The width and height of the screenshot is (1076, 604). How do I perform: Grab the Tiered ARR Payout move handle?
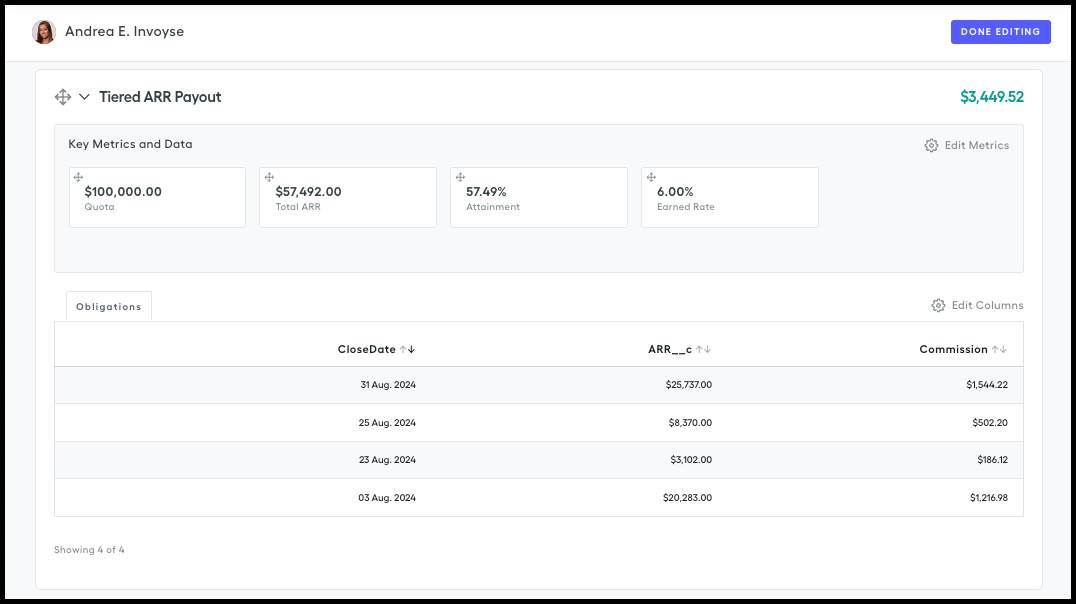tap(62, 97)
